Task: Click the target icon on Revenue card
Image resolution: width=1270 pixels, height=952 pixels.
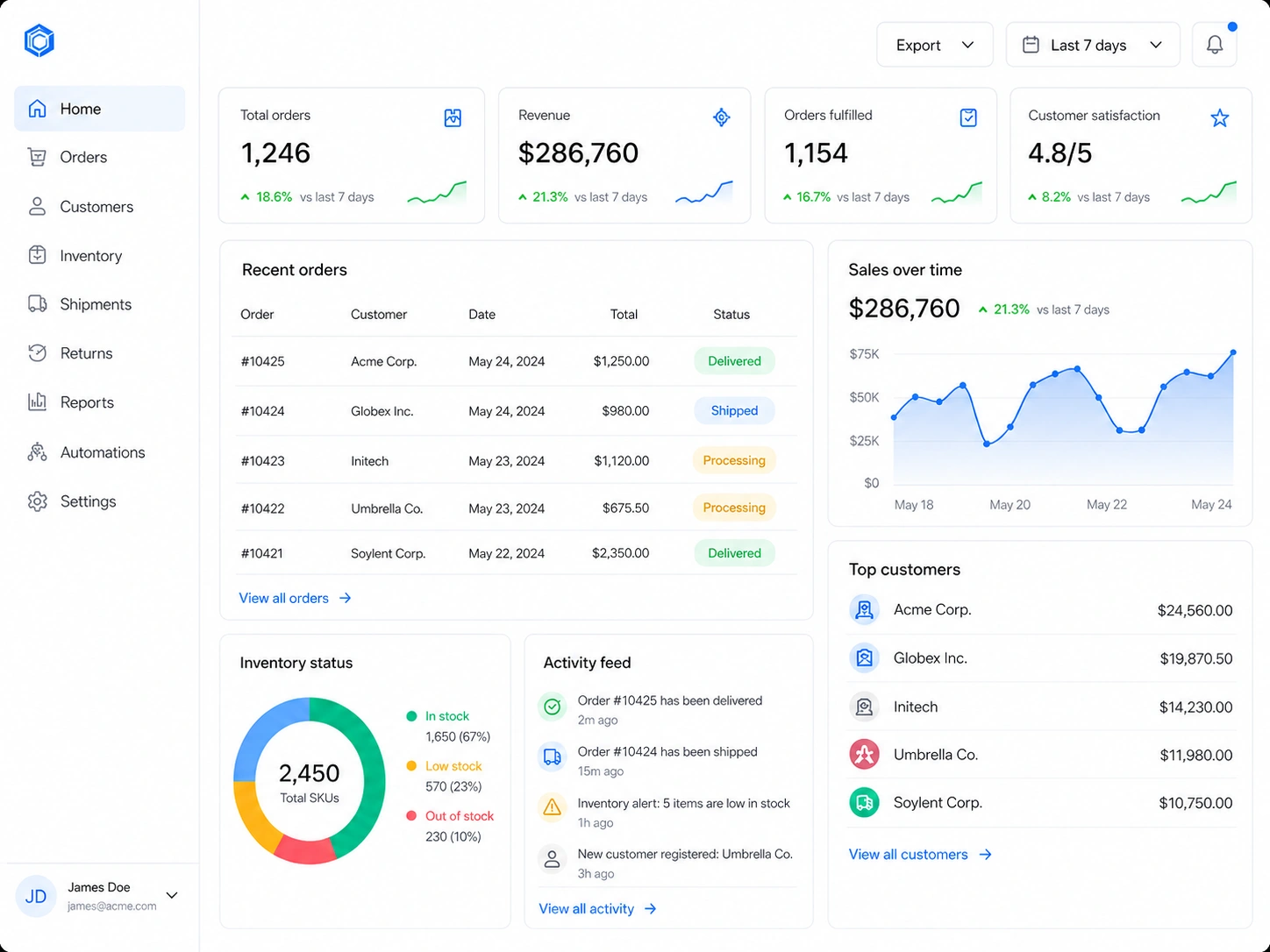Action: click(x=721, y=117)
